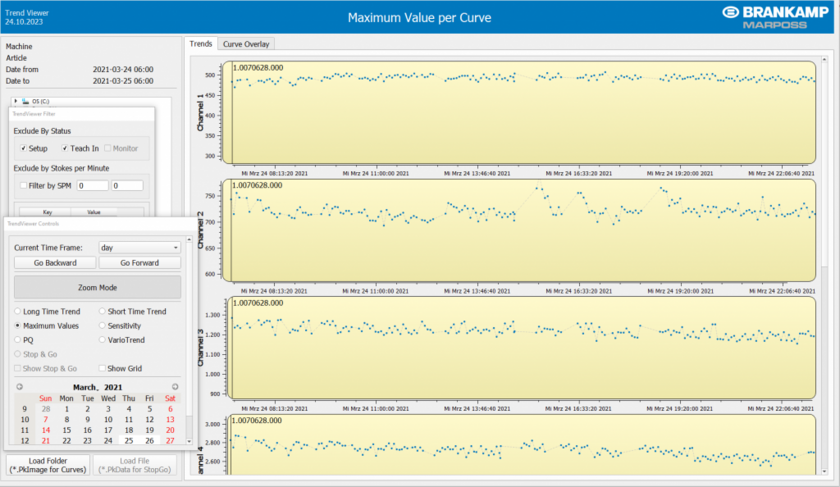The image size is (840, 487).
Task: Click the Go Forward button
Action: (x=139, y=263)
